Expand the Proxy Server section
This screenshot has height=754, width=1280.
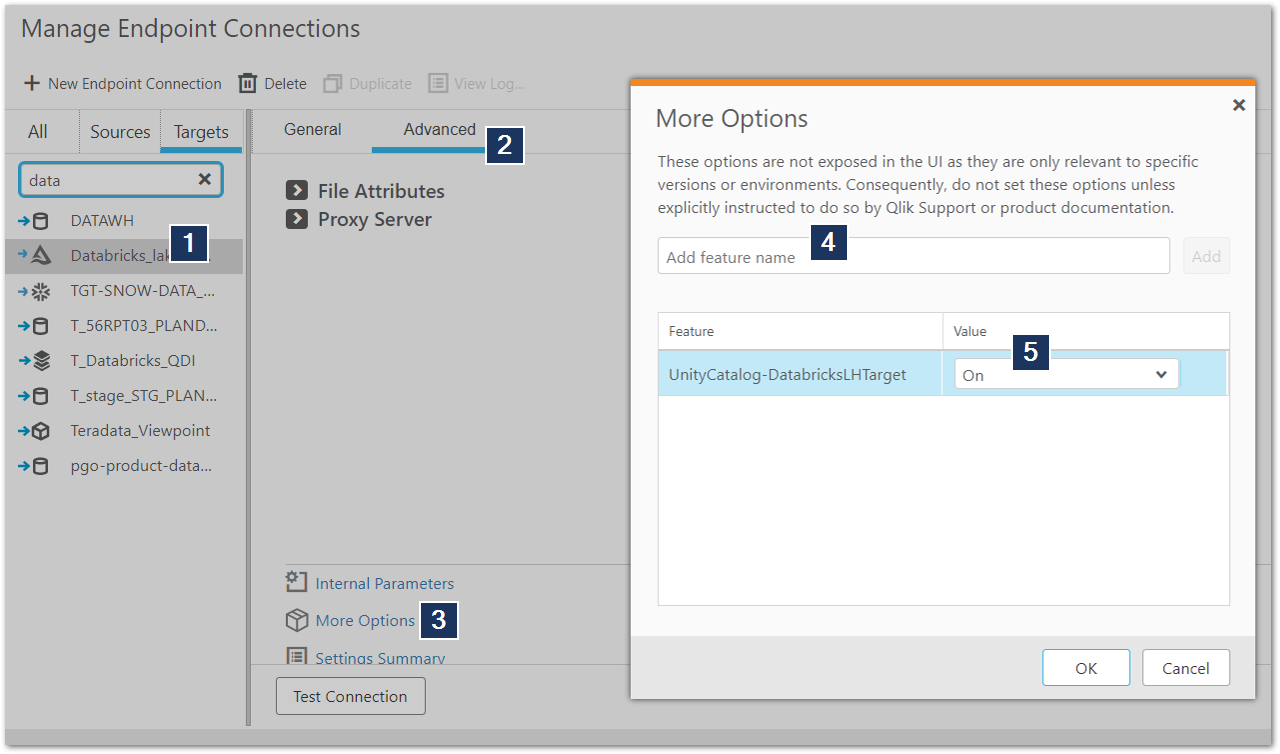[x=296, y=219]
